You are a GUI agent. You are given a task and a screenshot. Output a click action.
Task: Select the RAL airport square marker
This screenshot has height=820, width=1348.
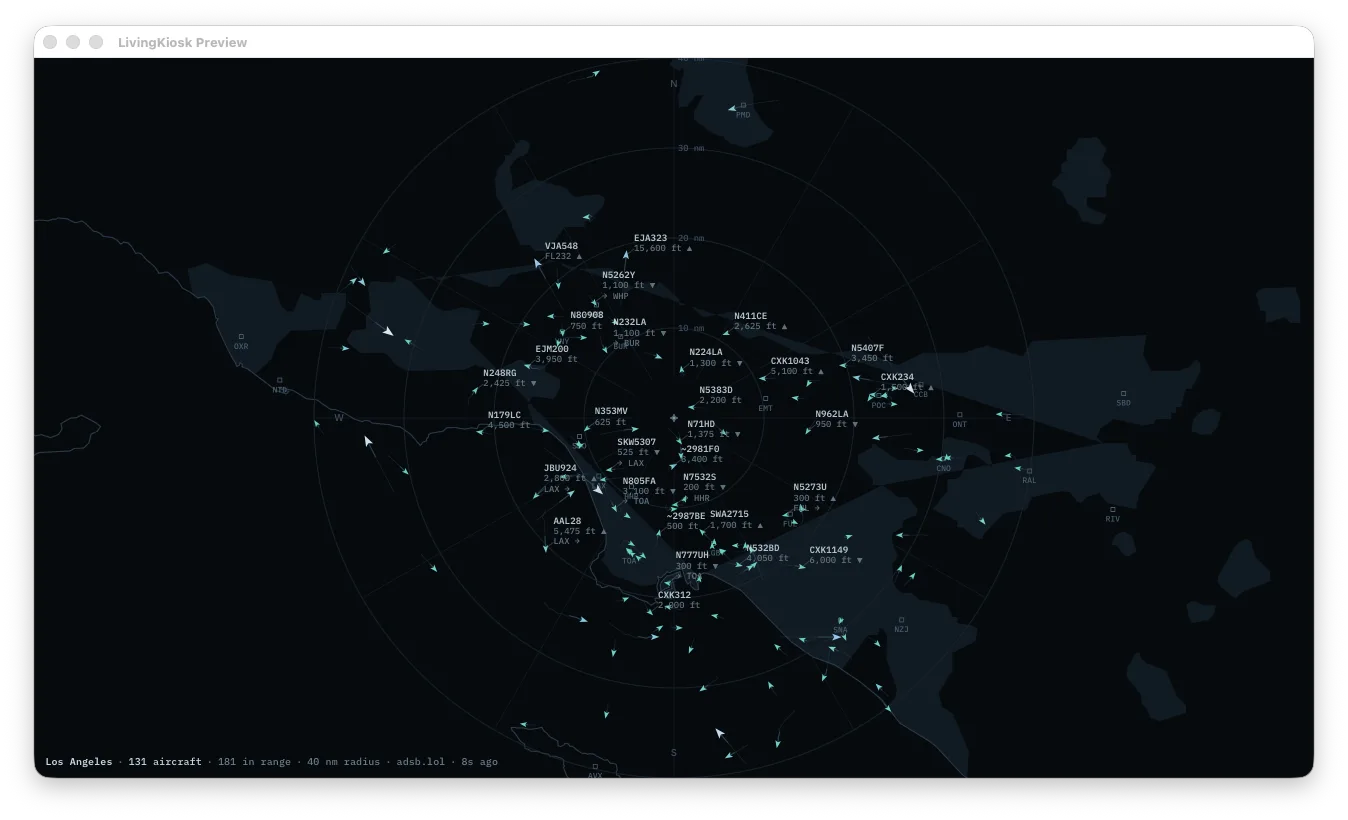1029,471
